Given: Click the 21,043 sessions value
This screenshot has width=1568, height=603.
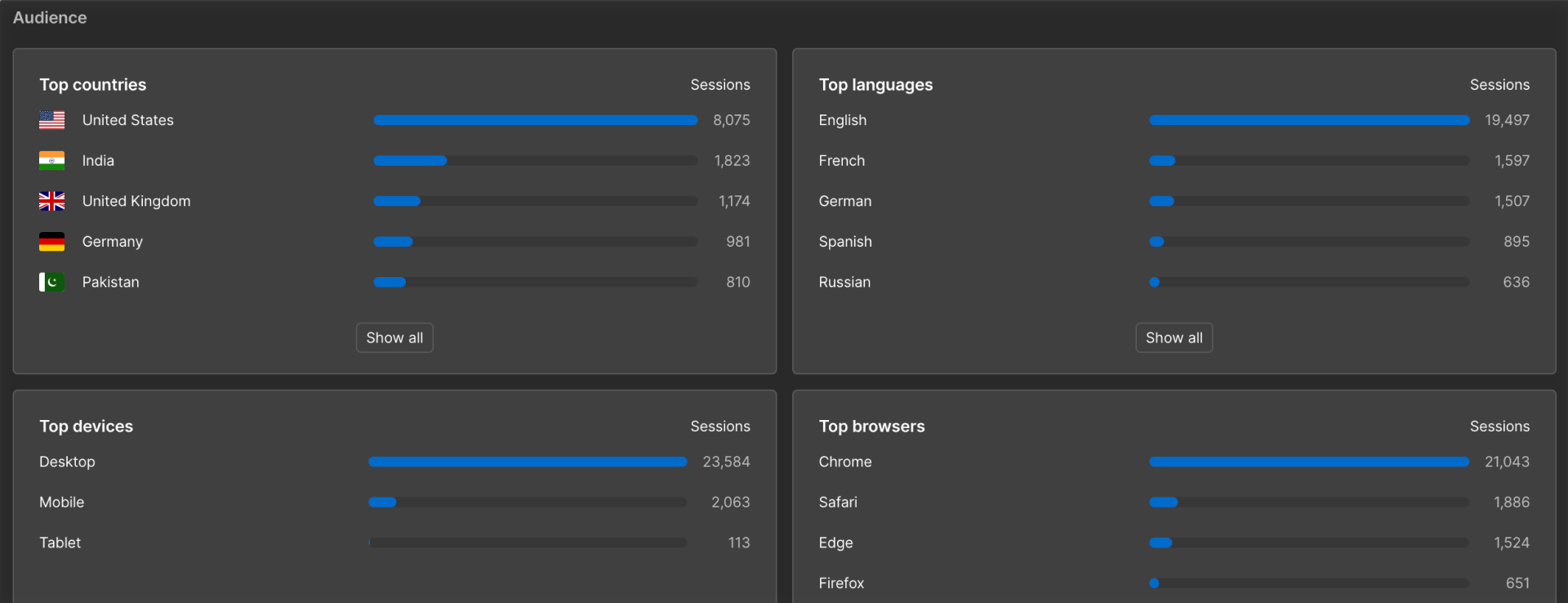Looking at the screenshot, I should 1507,462.
